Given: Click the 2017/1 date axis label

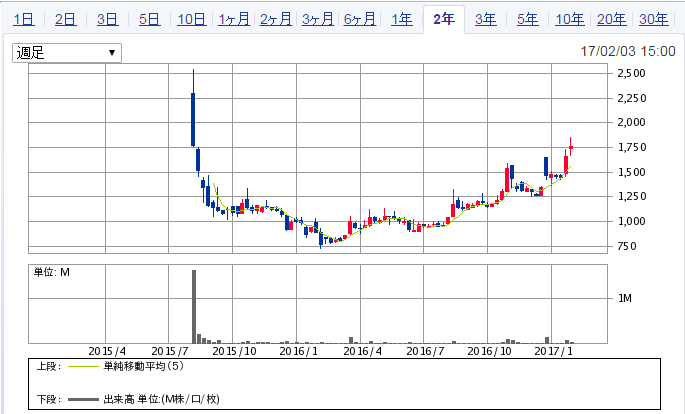Looking at the screenshot, I should click(x=553, y=351).
